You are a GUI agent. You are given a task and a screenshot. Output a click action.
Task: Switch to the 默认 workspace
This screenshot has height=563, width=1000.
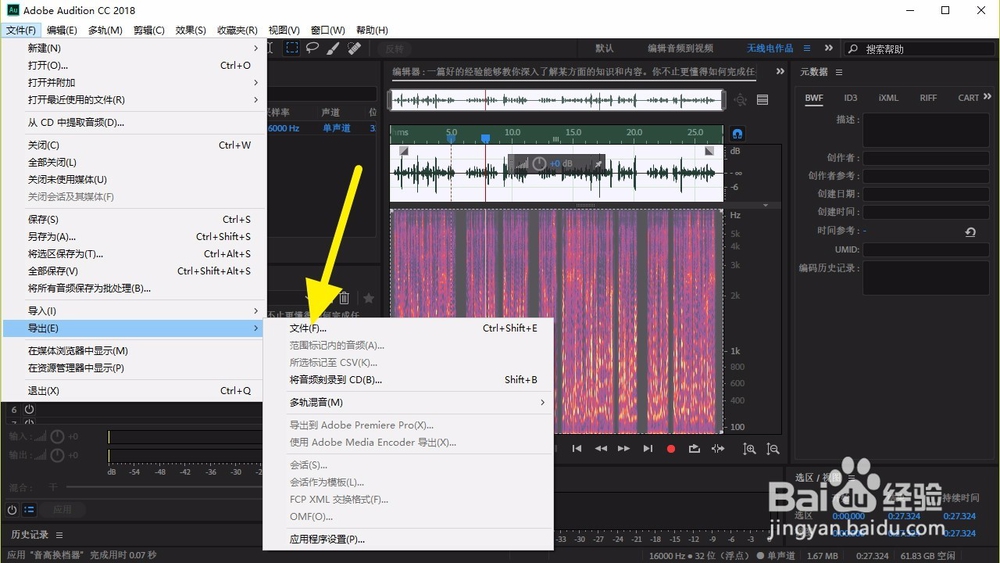click(604, 48)
